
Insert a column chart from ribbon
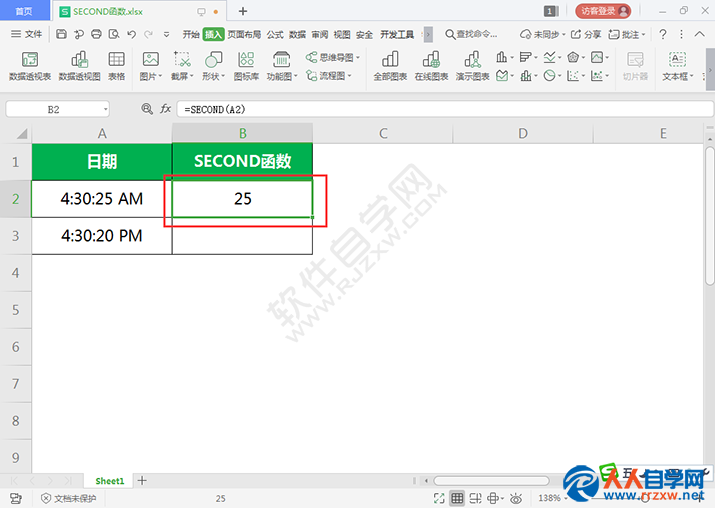[x=502, y=57]
